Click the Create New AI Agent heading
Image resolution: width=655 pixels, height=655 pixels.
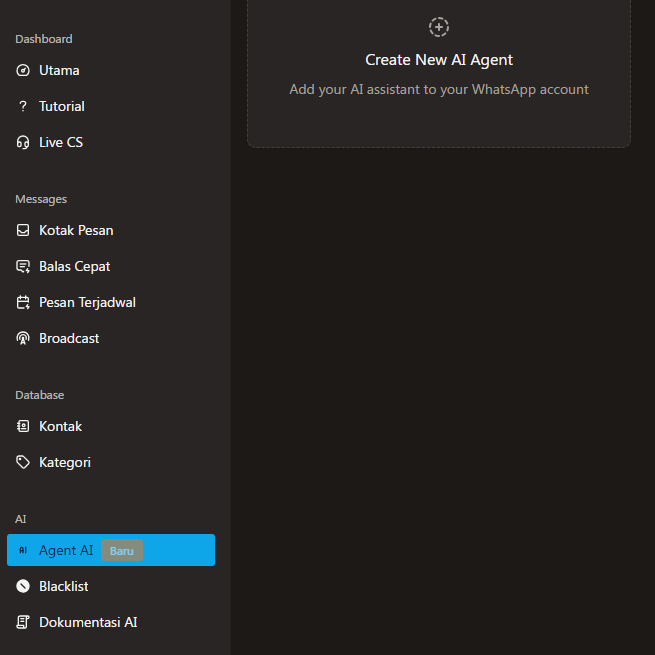(439, 60)
